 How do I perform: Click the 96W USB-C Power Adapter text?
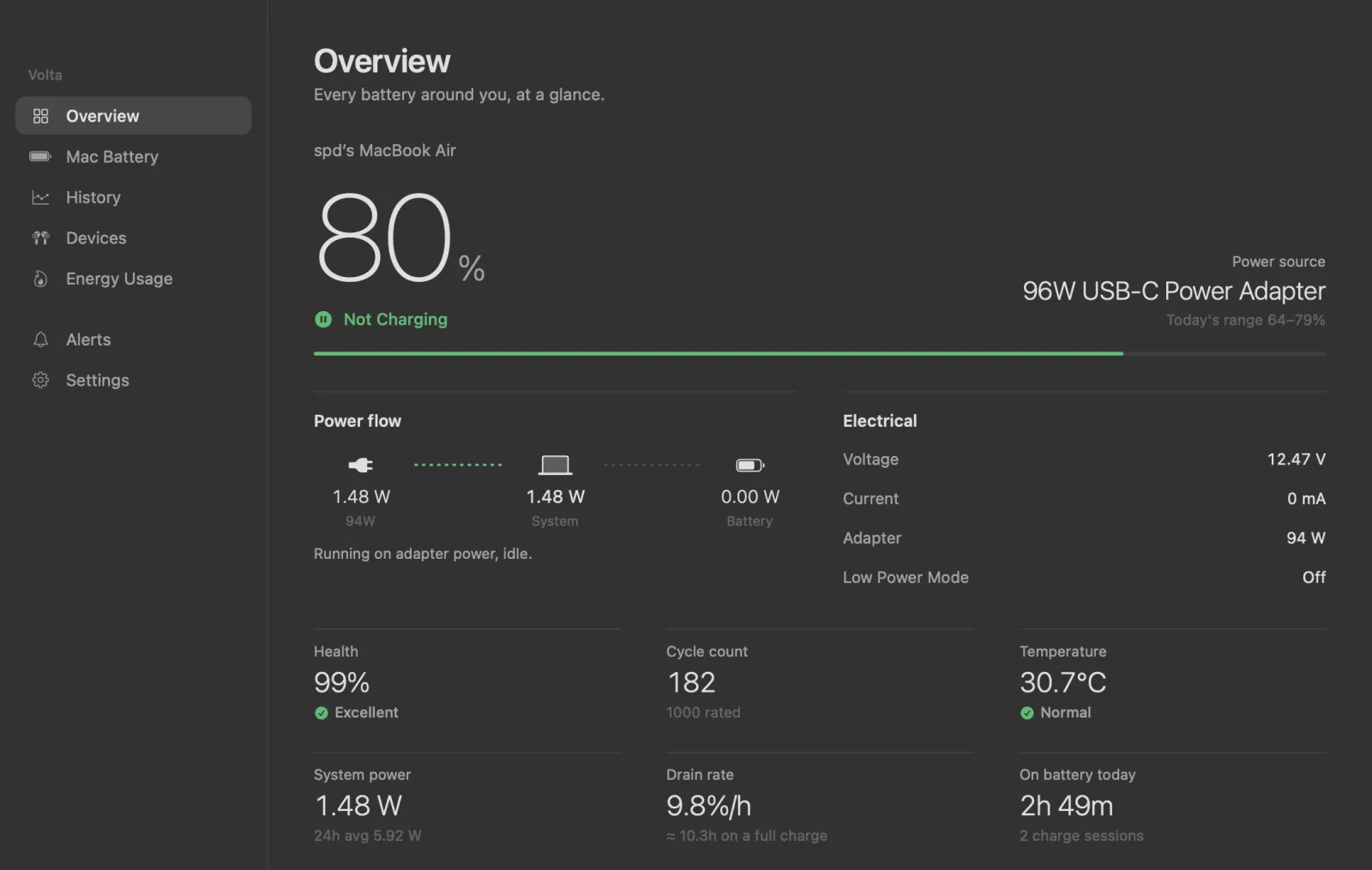(x=1174, y=291)
